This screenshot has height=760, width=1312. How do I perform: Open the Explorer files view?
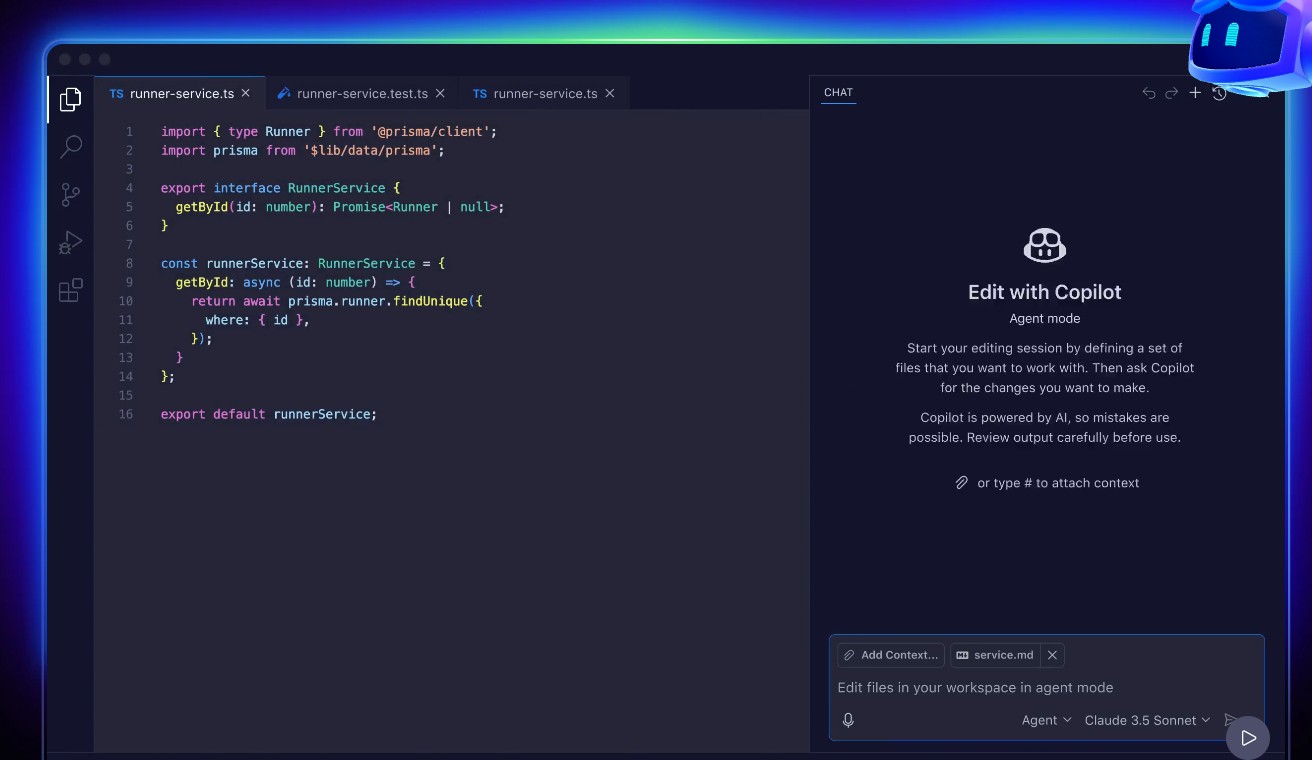[70, 99]
